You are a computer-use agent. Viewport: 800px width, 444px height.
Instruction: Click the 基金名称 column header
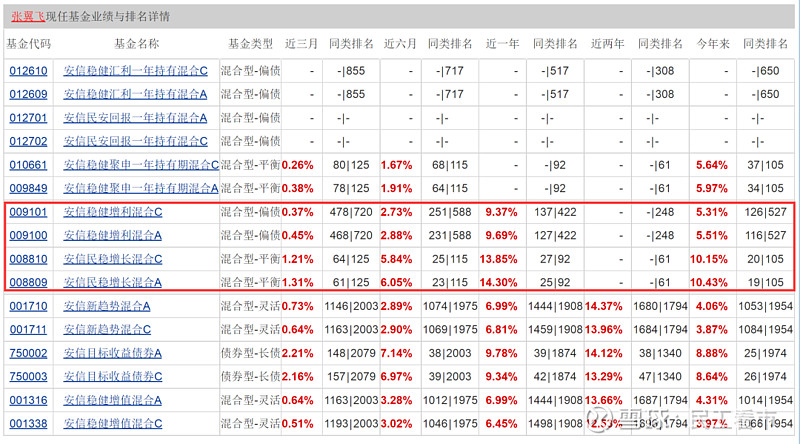[x=136, y=44]
